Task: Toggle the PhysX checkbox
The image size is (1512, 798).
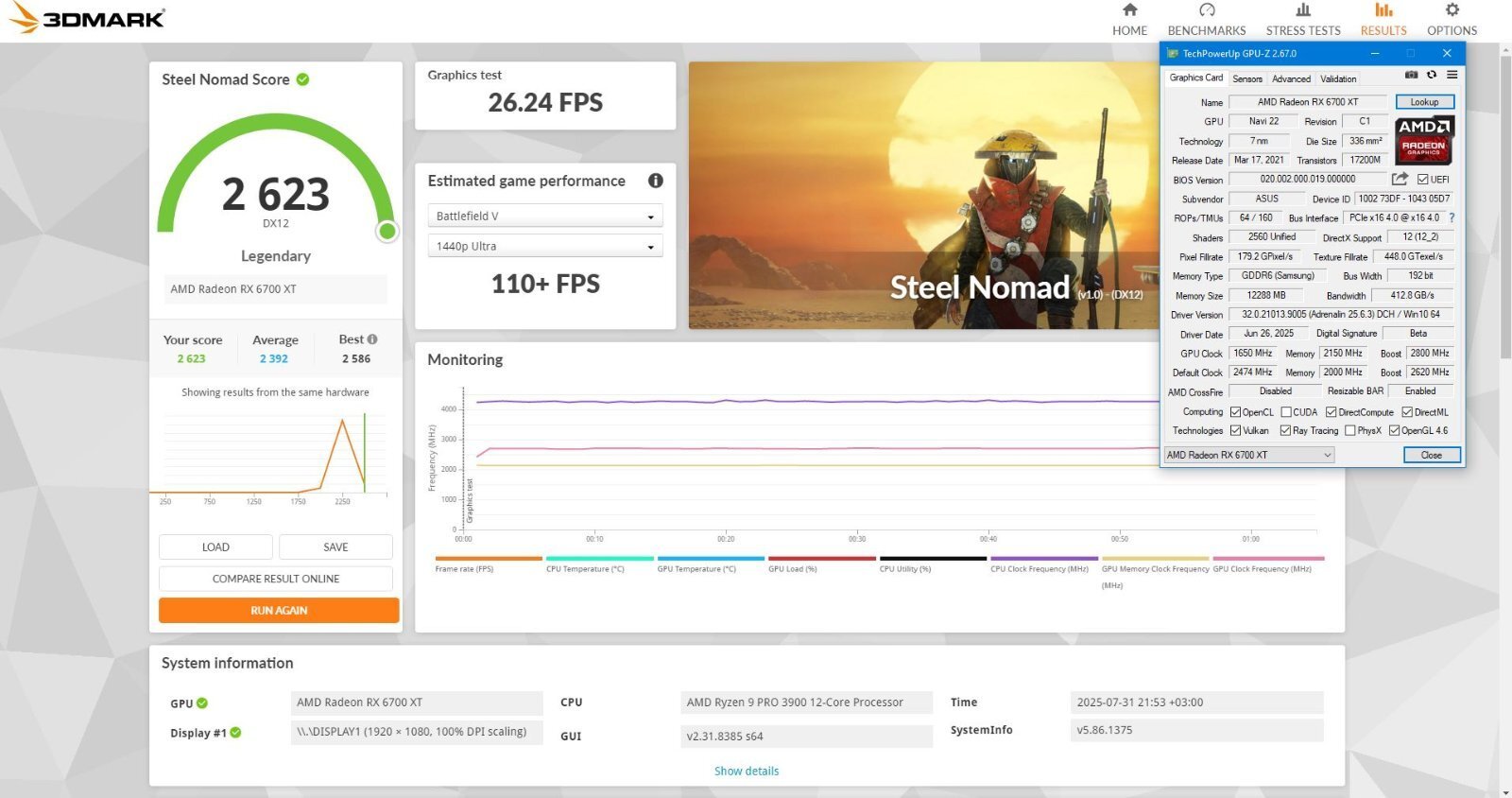Action: [1350, 431]
